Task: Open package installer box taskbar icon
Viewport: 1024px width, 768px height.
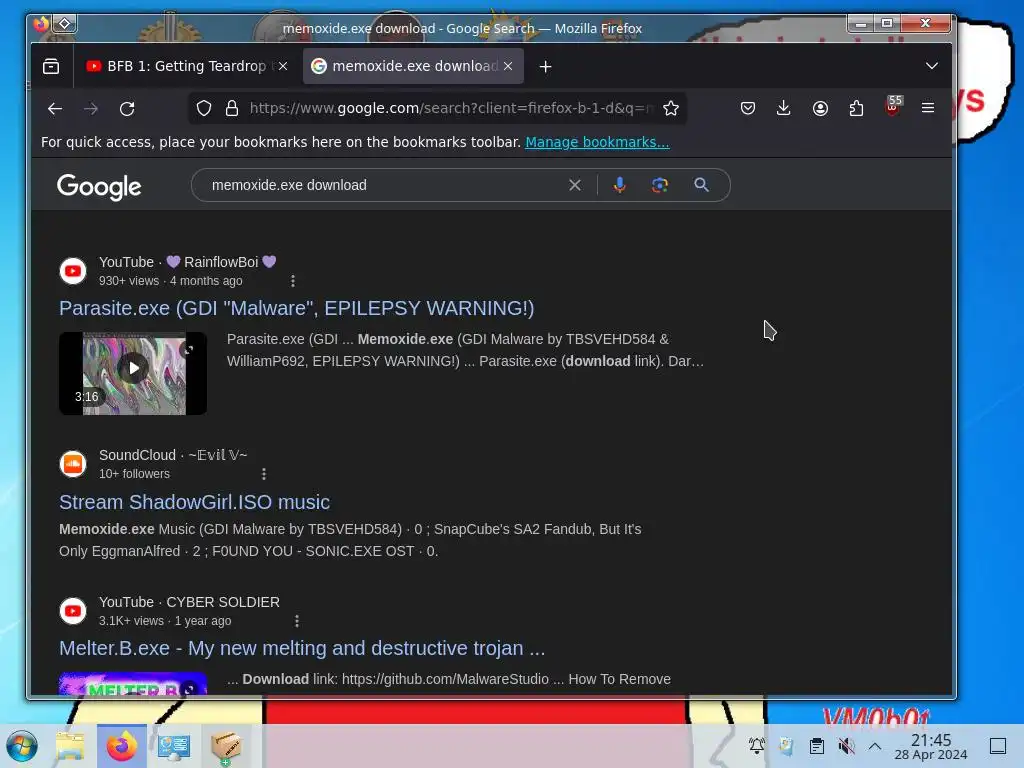Action: click(226, 746)
